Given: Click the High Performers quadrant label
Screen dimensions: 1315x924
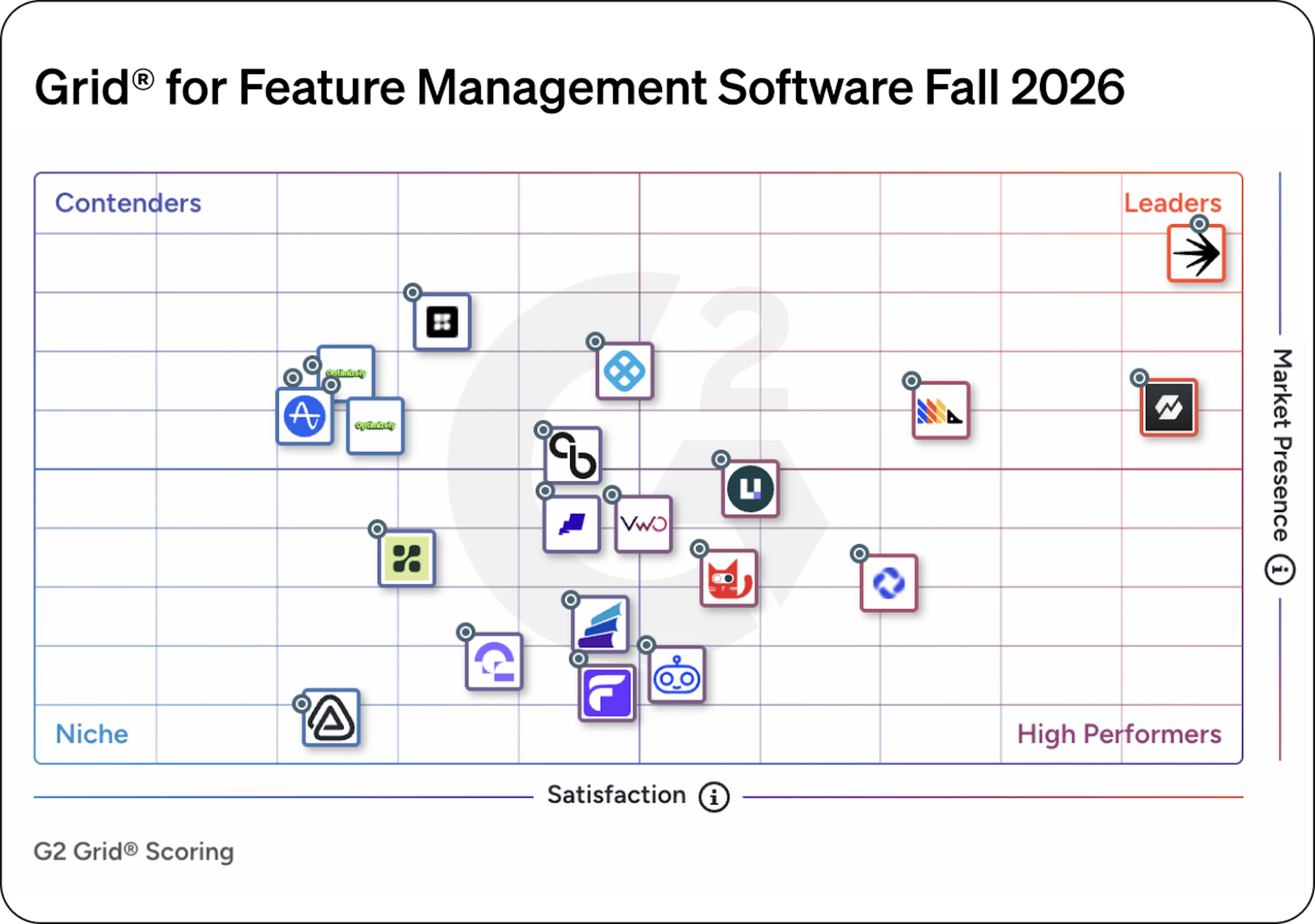Looking at the screenshot, I should tap(1119, 734).
